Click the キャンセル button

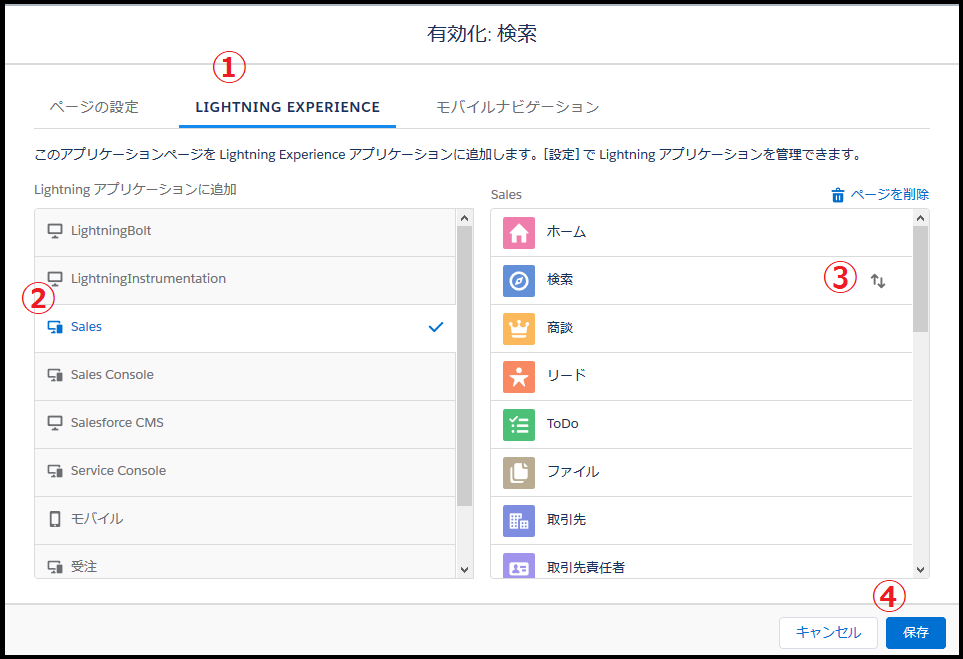coord(828,633)
